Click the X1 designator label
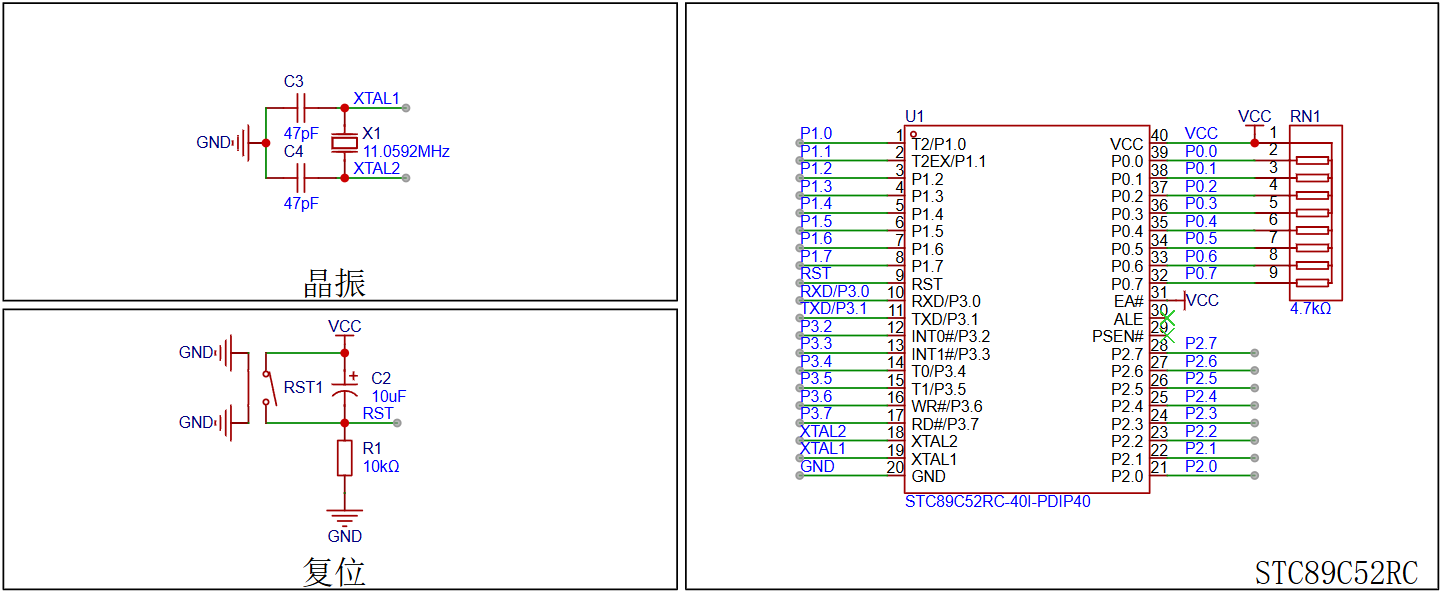1442x592 pixels. click(371, 133)
